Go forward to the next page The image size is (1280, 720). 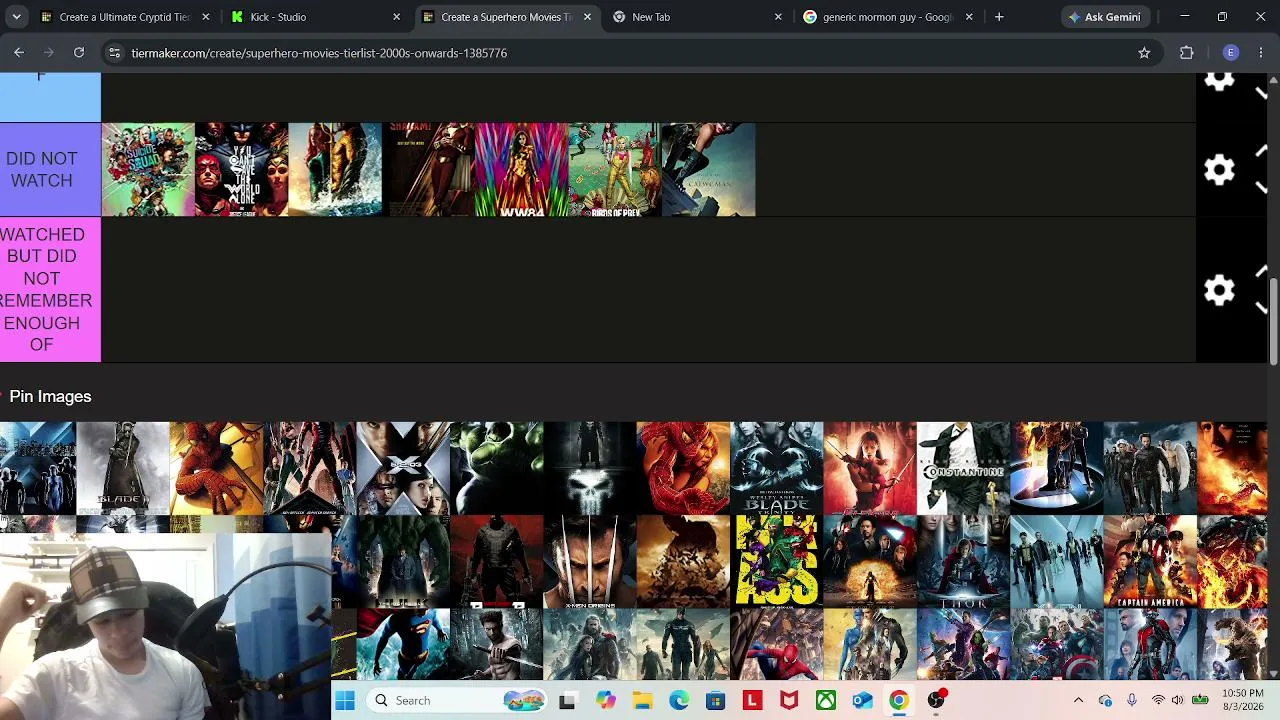click(x=49, y=52)
